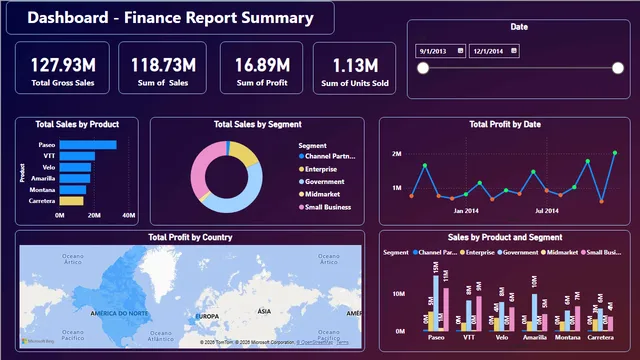
Task: Select the Total Gross Sales card
Action: [62, 68]
